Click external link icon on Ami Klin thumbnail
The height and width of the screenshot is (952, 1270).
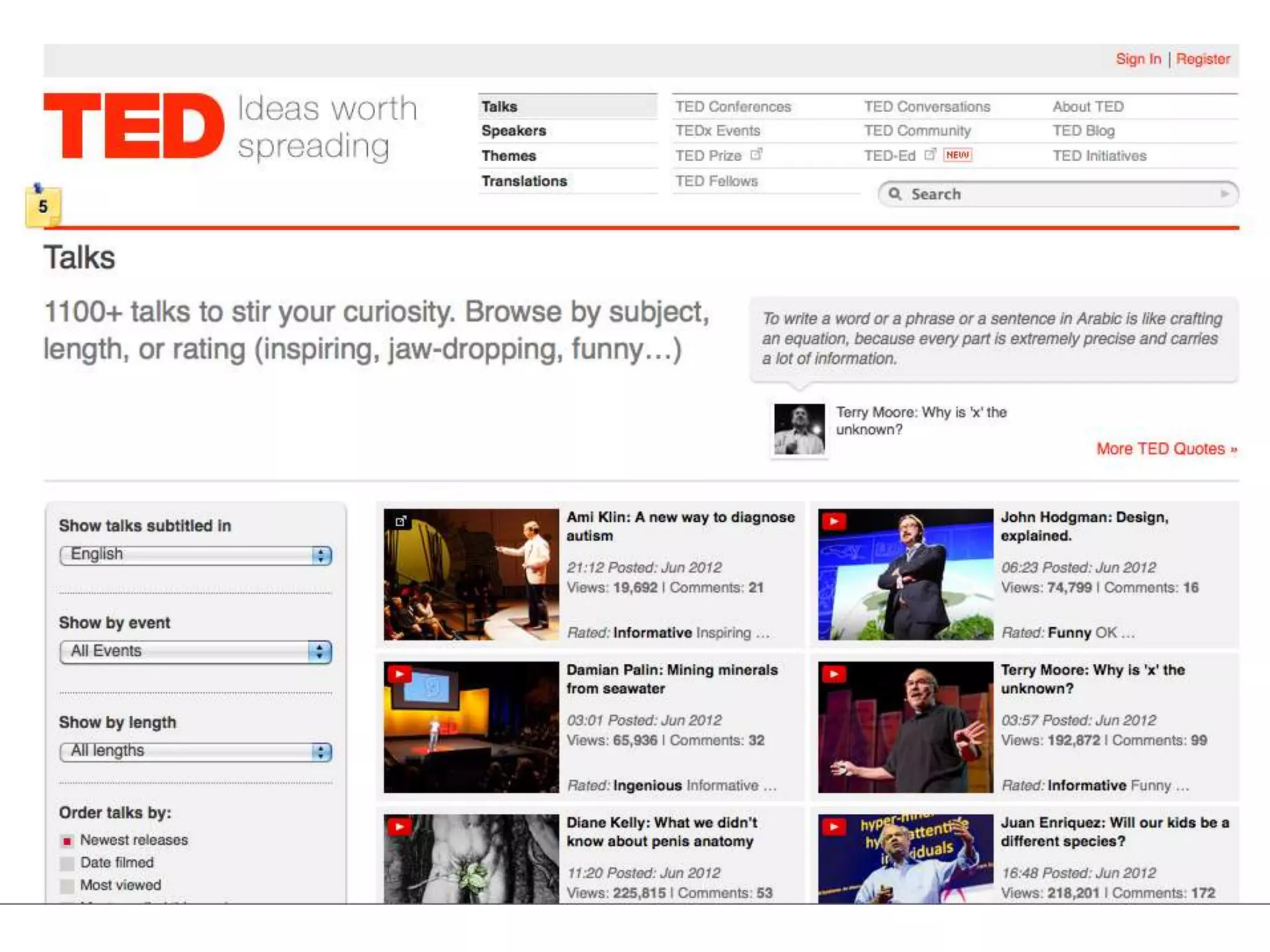click(401, 521)
